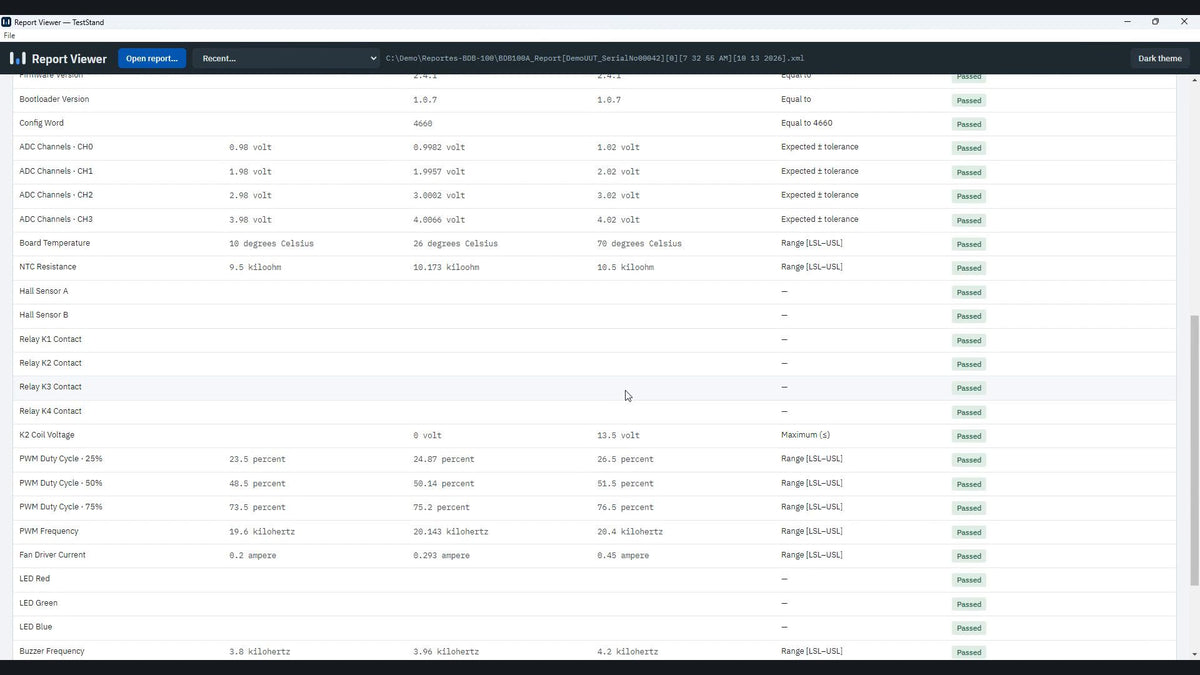Click the vertical scrollbar thumb
The width and height of the screenshot is (1200, 675).
pos(1194,451)
